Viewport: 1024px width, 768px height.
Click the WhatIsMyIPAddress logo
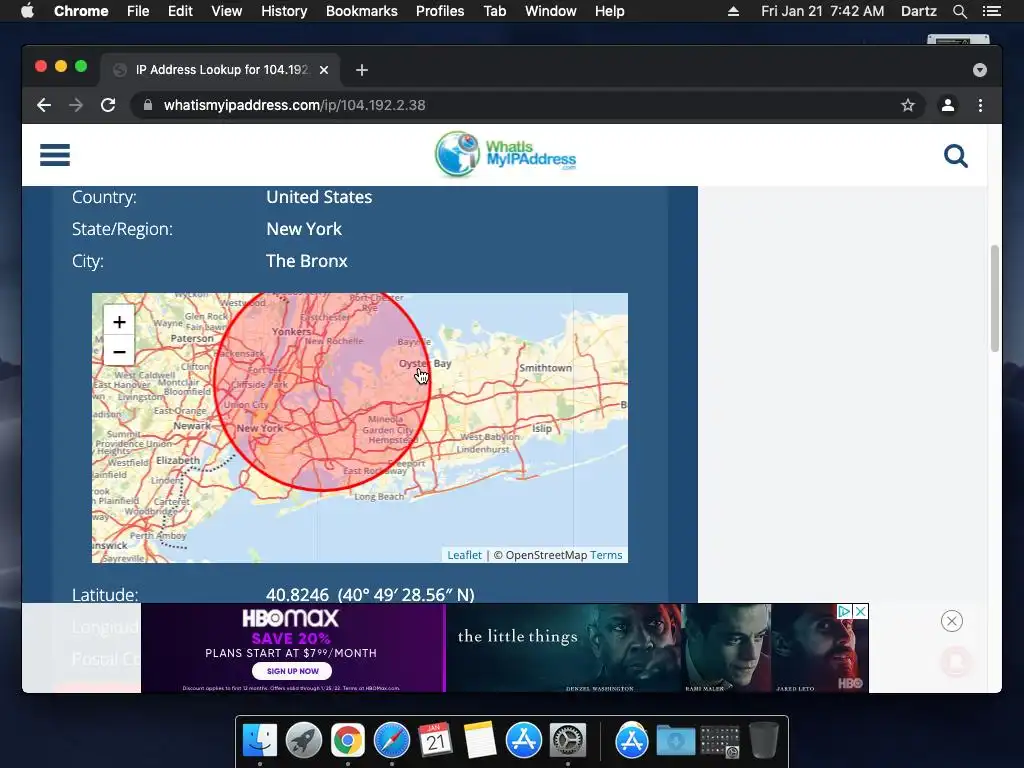[x=505, y=155]
